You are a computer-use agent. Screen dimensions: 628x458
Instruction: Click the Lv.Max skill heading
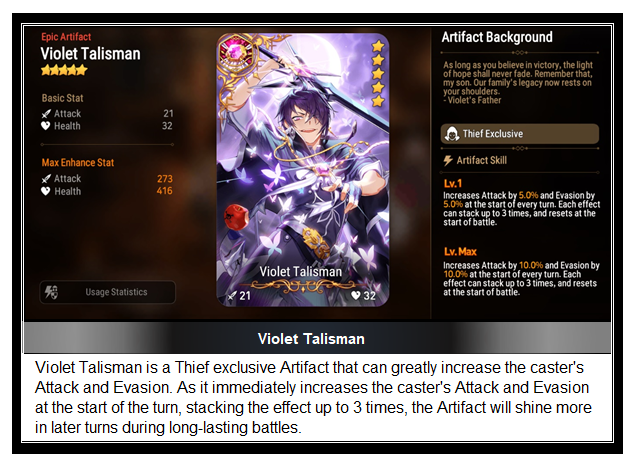pyautogui.click(x=460, y=252)
